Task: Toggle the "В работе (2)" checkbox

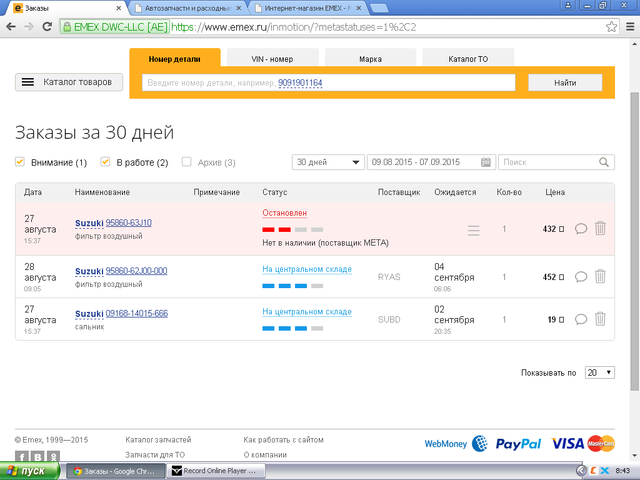Action: point(105,162)
